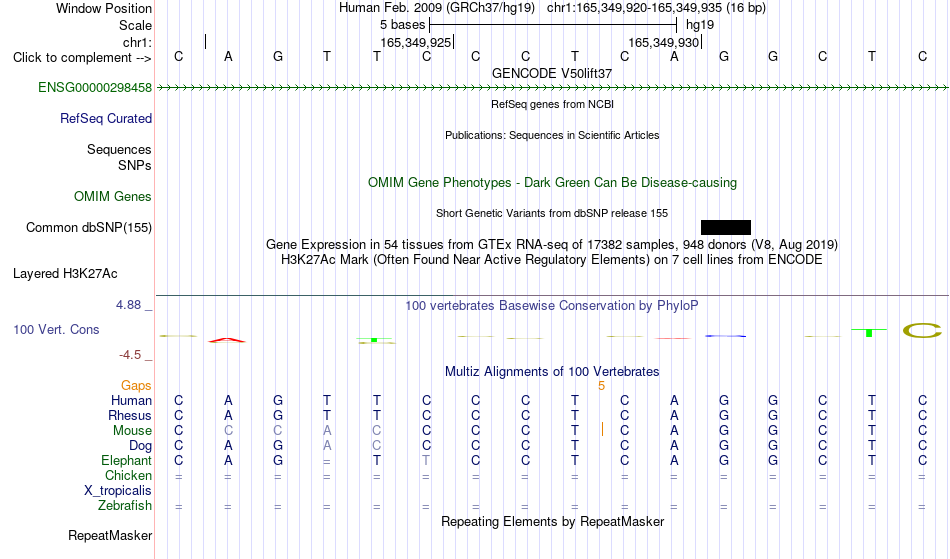Viewport: 950px width, 559px height.
Task: Click the large olive C logo in the conservation track
Action: pyautogui.click(x=922, y=330)
